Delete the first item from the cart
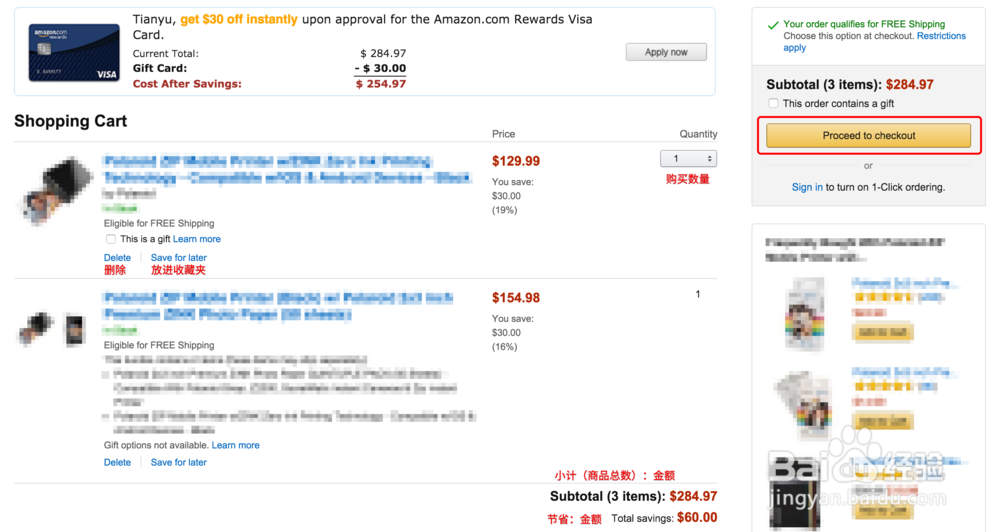This screenshot has width=1000, height=532. pos(117,258)
